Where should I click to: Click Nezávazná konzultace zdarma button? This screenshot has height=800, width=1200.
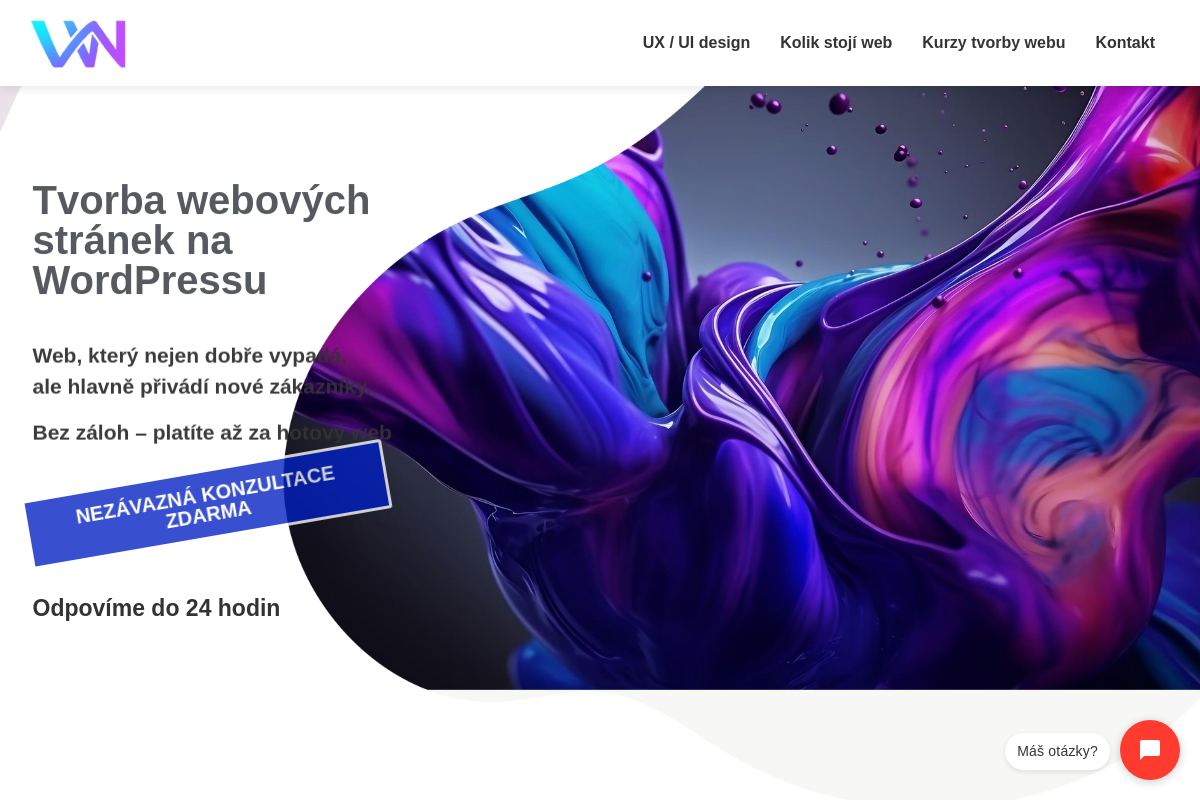208,503
